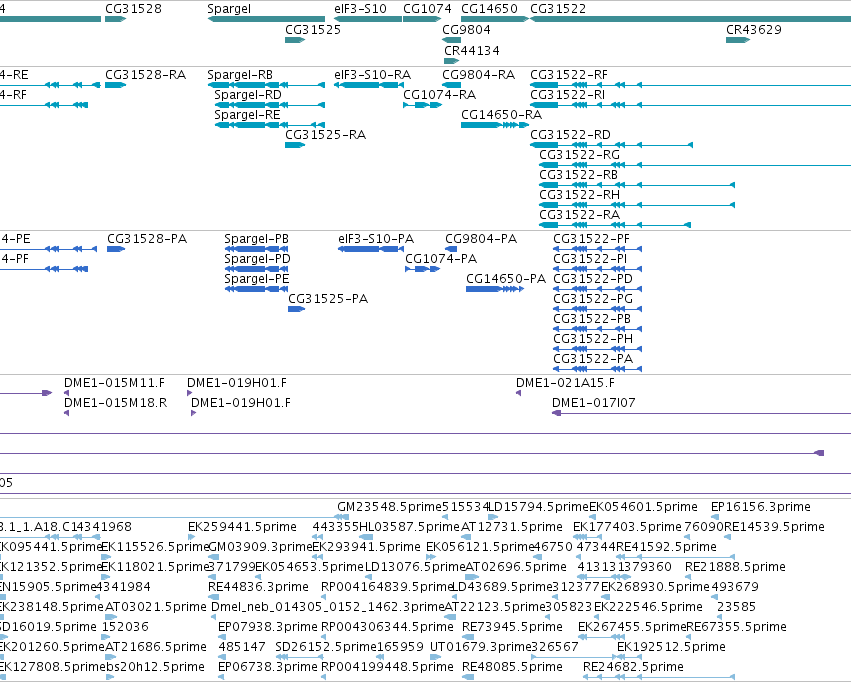Open the EP16156.3prime EST label
851x682 pixels.
[761, 507]
